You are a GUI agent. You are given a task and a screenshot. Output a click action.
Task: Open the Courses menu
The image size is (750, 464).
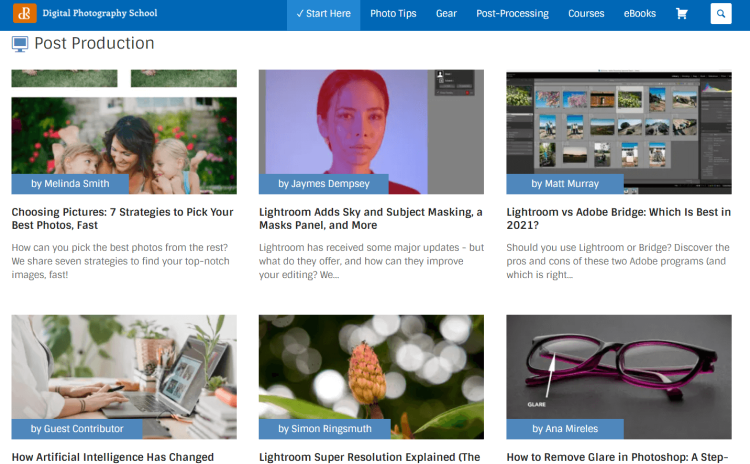586,13
